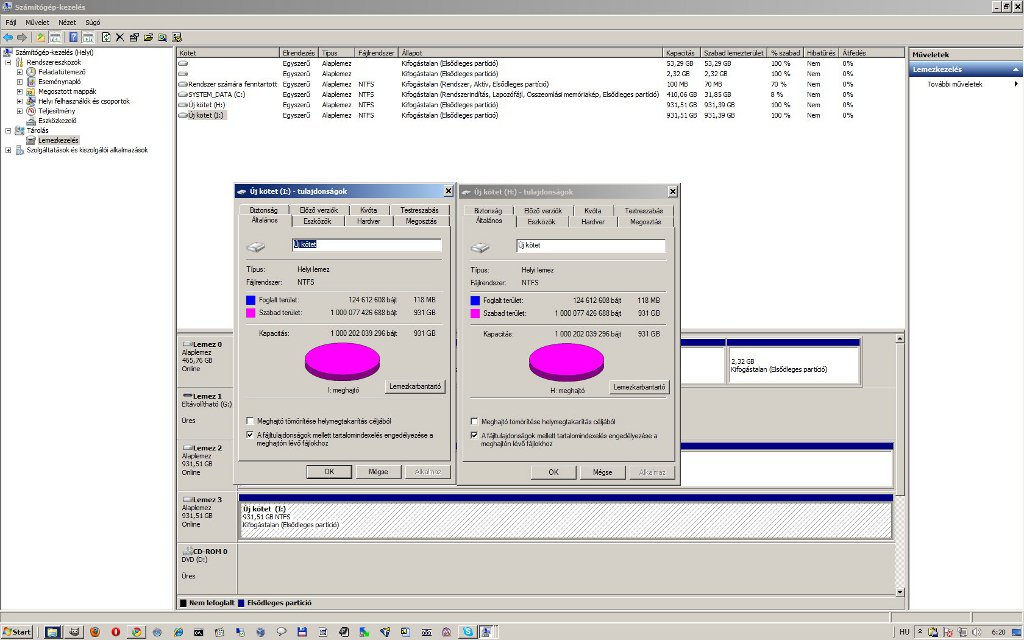Click OK in the I: properties dialog

[x=329, y=472]
